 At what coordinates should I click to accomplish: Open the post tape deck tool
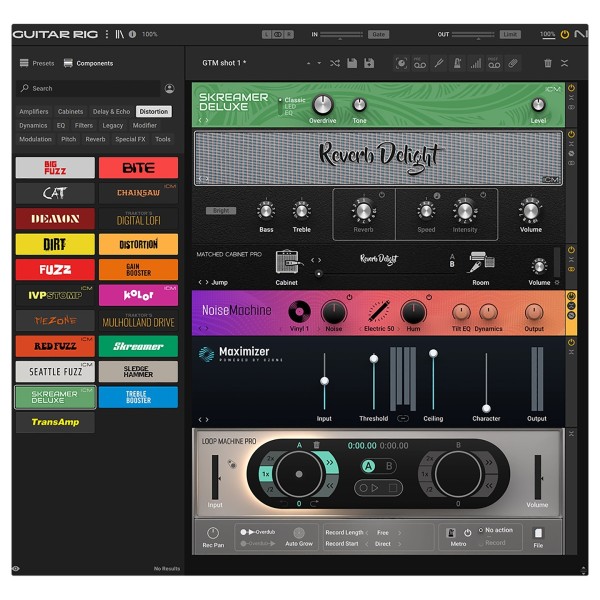pos(494,63)
